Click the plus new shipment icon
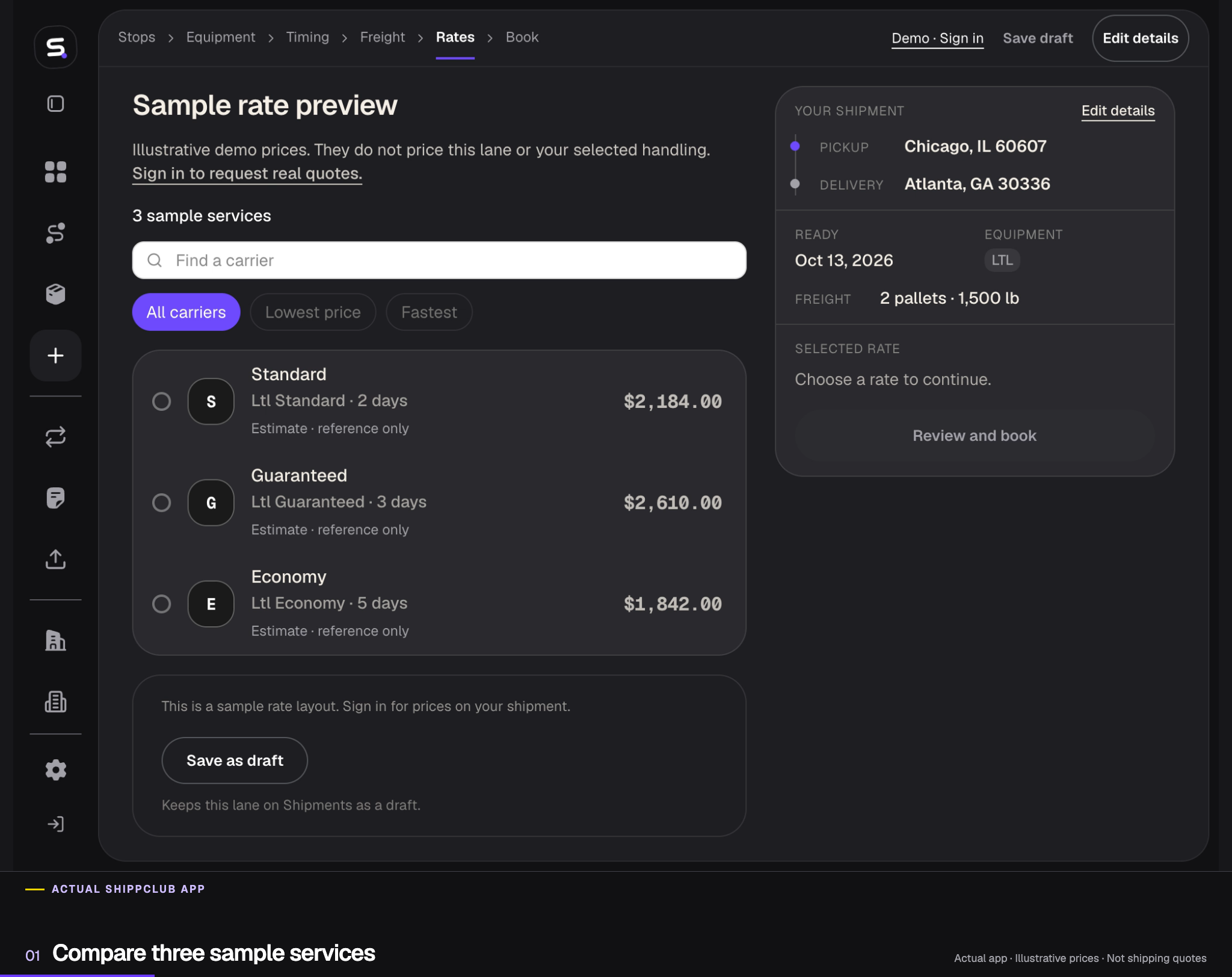Viewport: 1232px width, 977px height. click(55, 356)
